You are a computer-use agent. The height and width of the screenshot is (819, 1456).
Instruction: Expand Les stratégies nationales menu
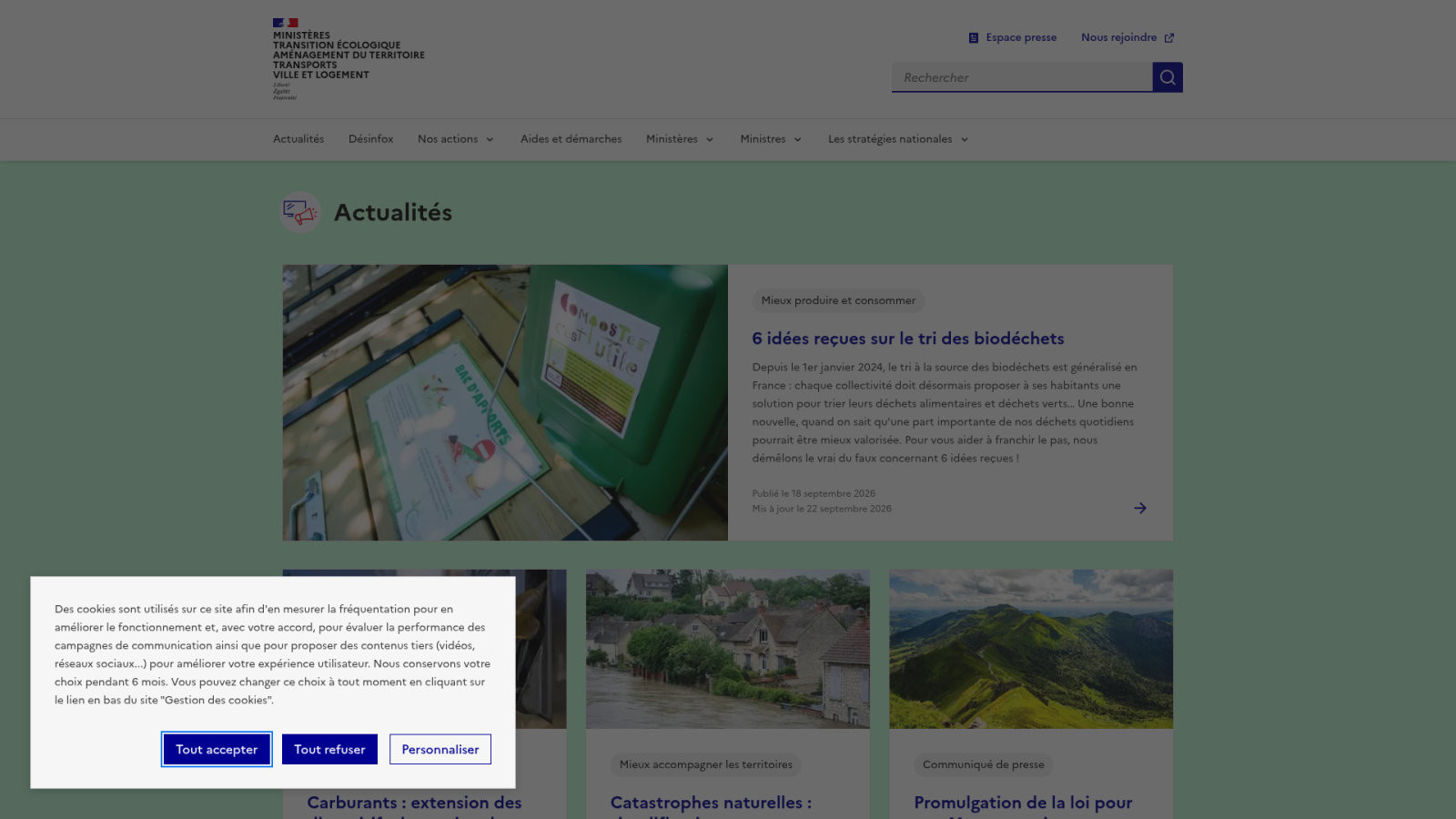(898, 139)
